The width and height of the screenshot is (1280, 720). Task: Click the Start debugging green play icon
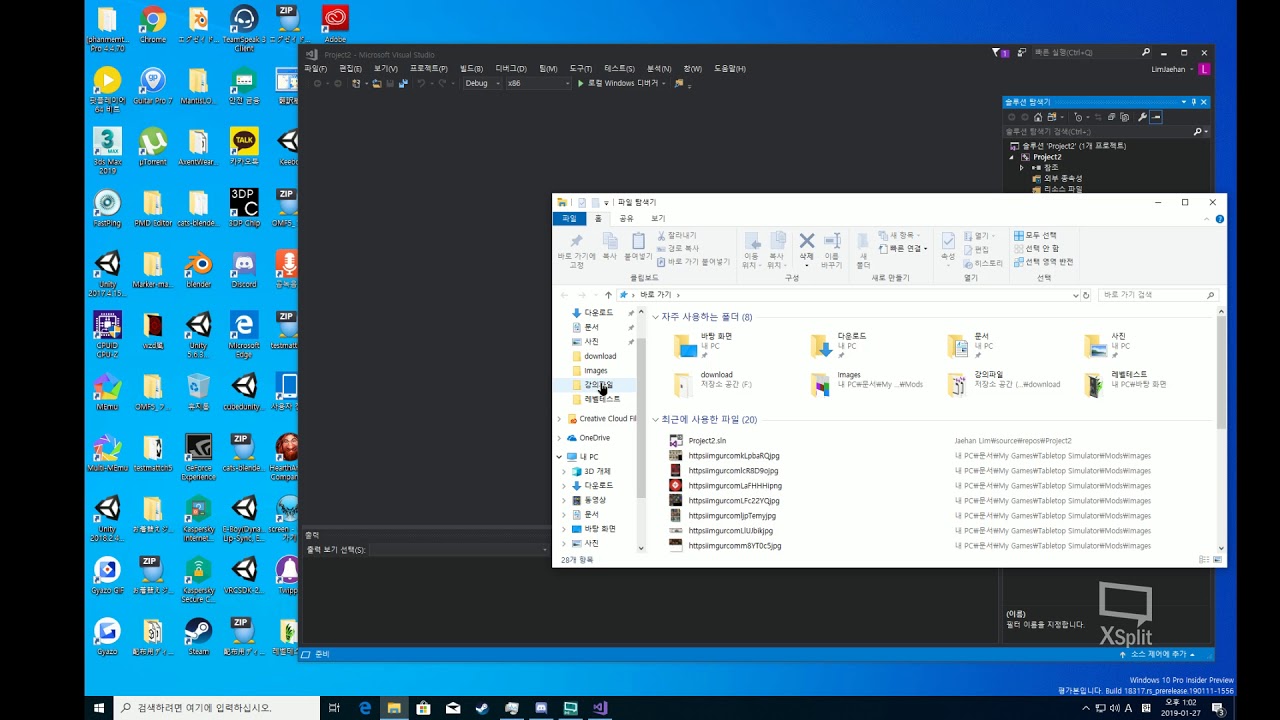click(x=581, y=83)
